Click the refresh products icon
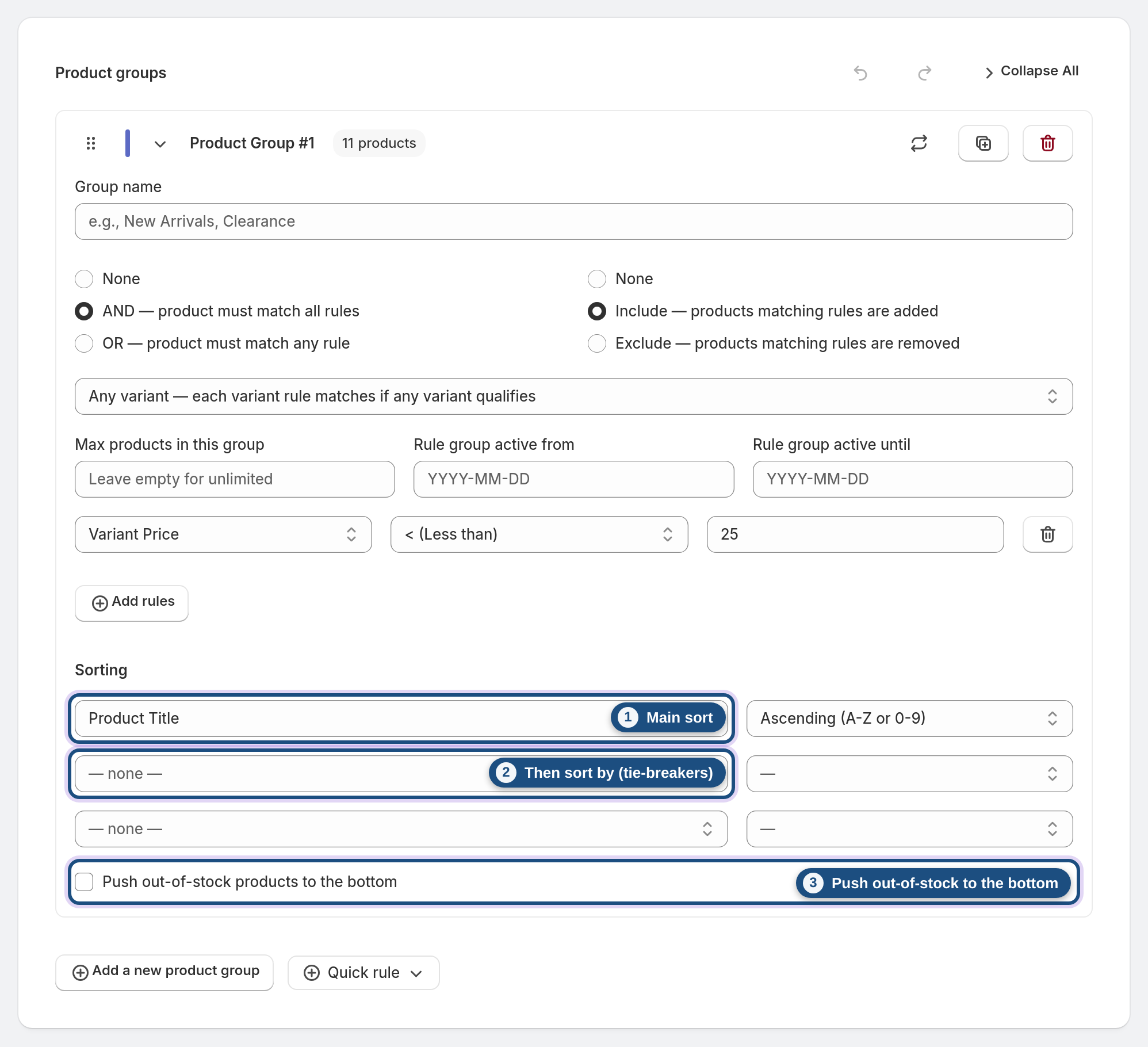This screenshot has height=1047, width=1148. 919,143
